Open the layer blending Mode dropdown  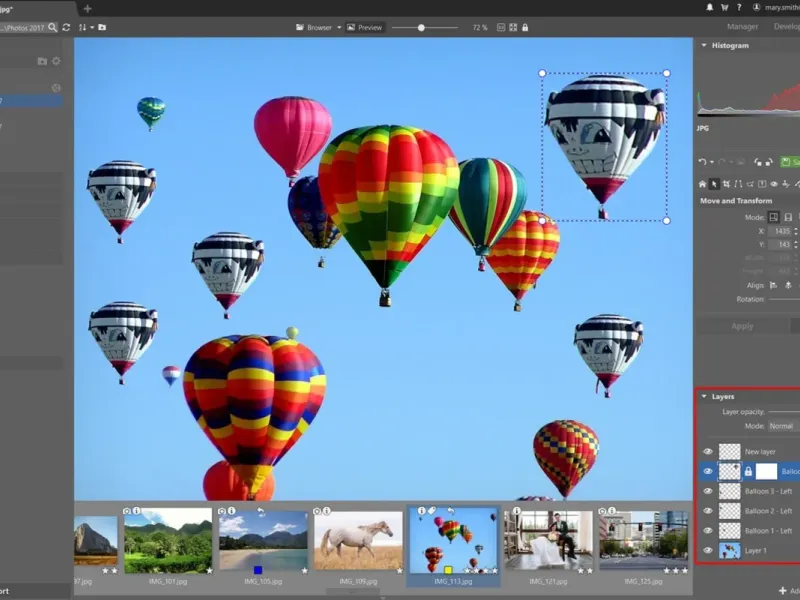782,426
